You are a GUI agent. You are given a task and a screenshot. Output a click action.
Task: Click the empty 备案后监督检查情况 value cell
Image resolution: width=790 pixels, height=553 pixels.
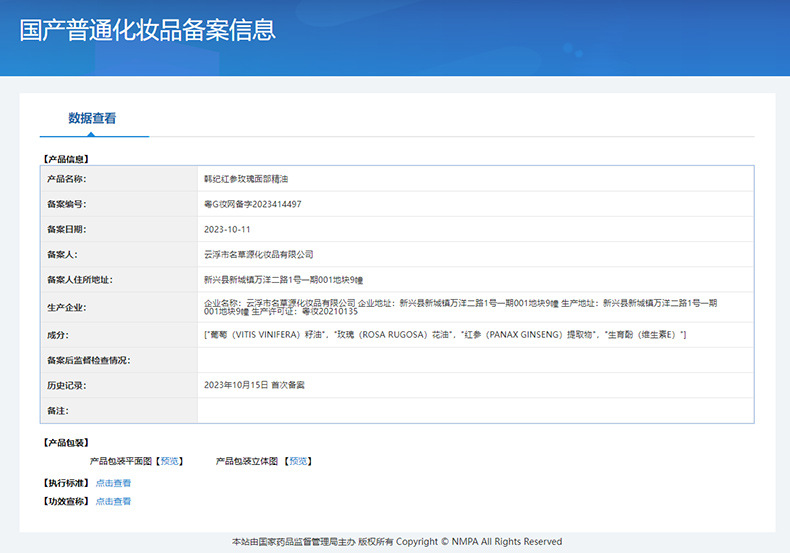[x=476, y=360]
